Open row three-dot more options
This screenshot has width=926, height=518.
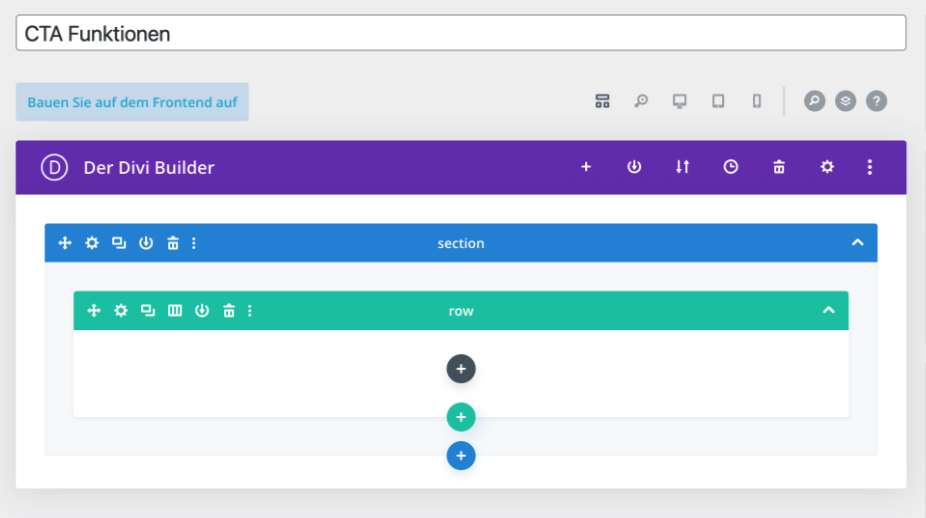(x=250, y=311)
